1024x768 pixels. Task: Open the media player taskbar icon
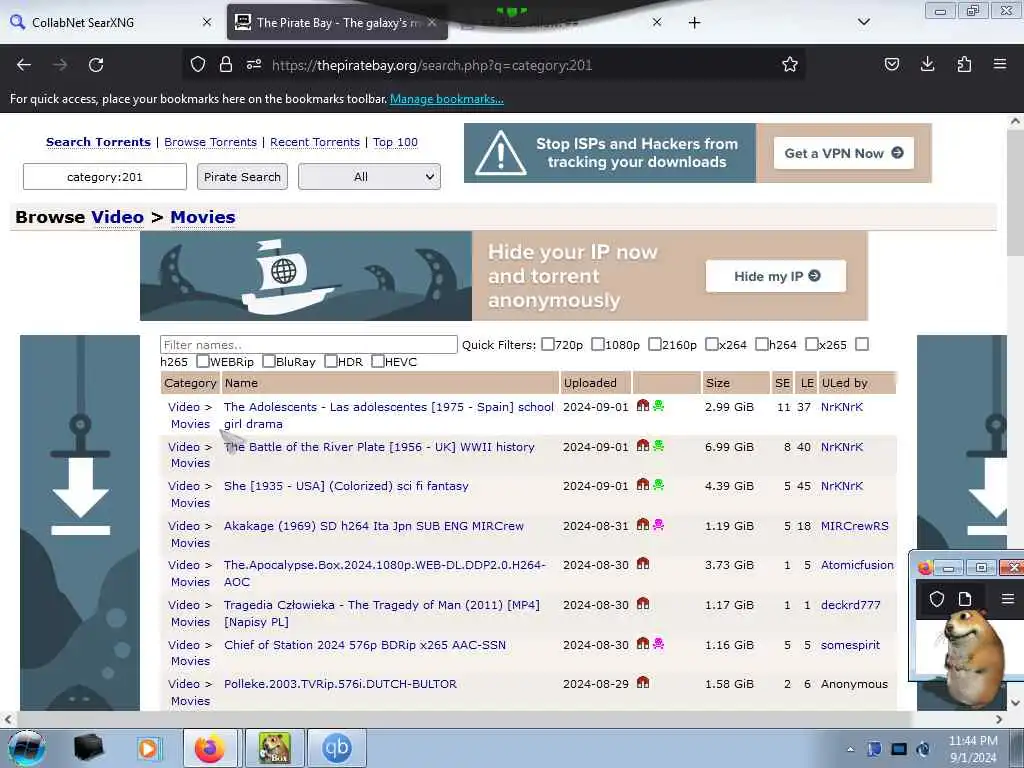[149, 748]
